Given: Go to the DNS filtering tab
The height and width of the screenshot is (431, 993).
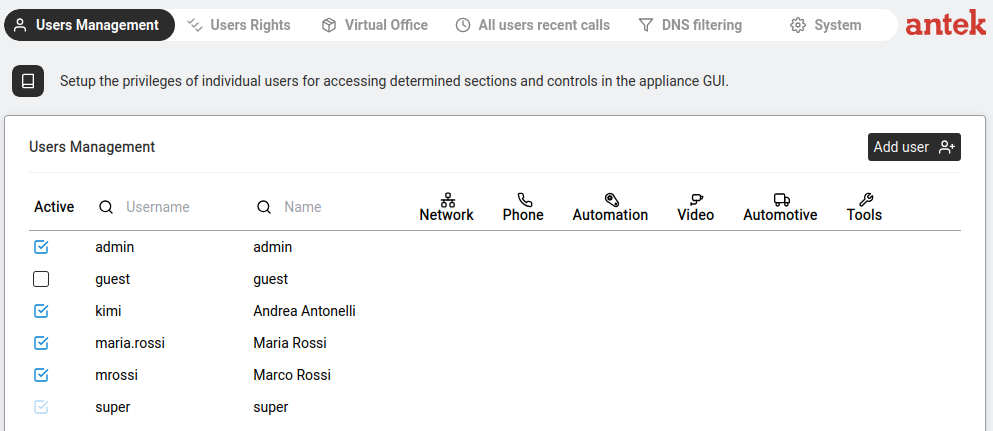Looking at the screenshot, I should coord(690,25).
